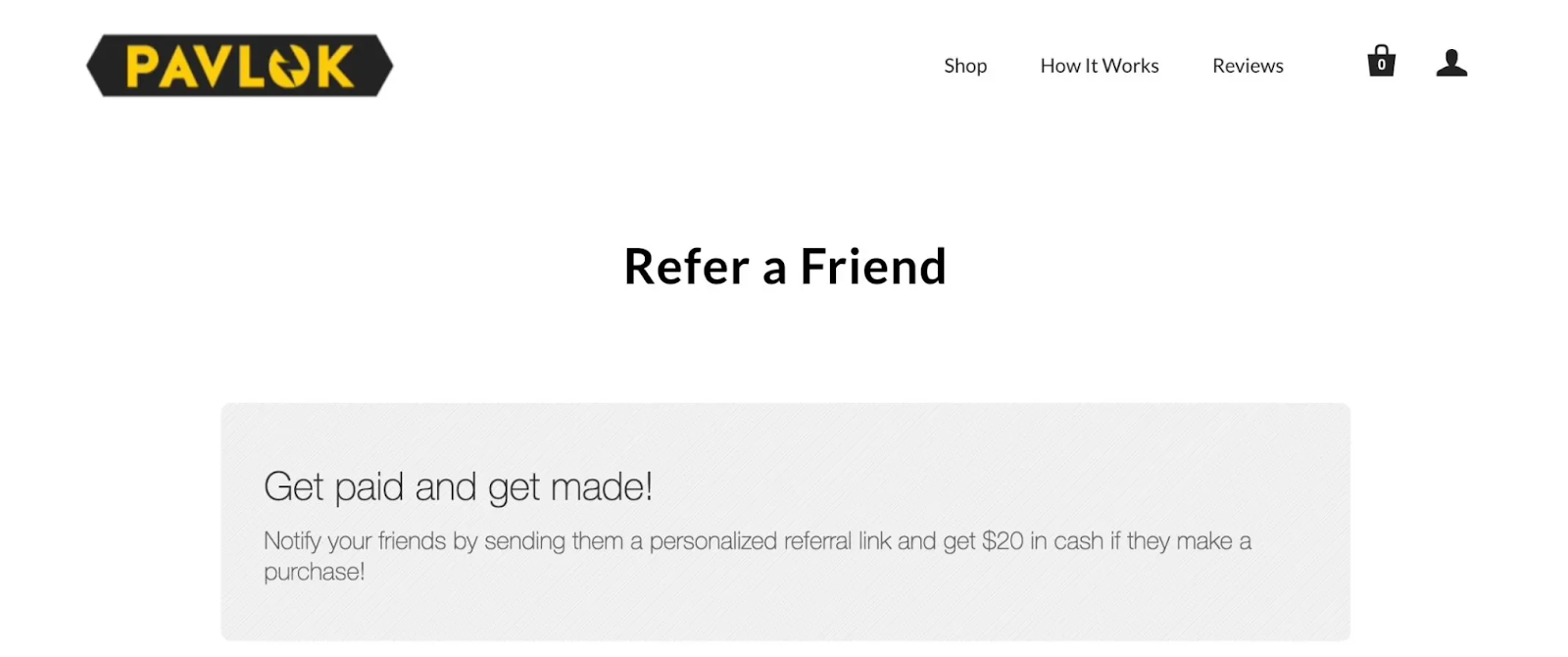
Task: Click the Refer a Friend heading
Action: [x=785, y=266]
